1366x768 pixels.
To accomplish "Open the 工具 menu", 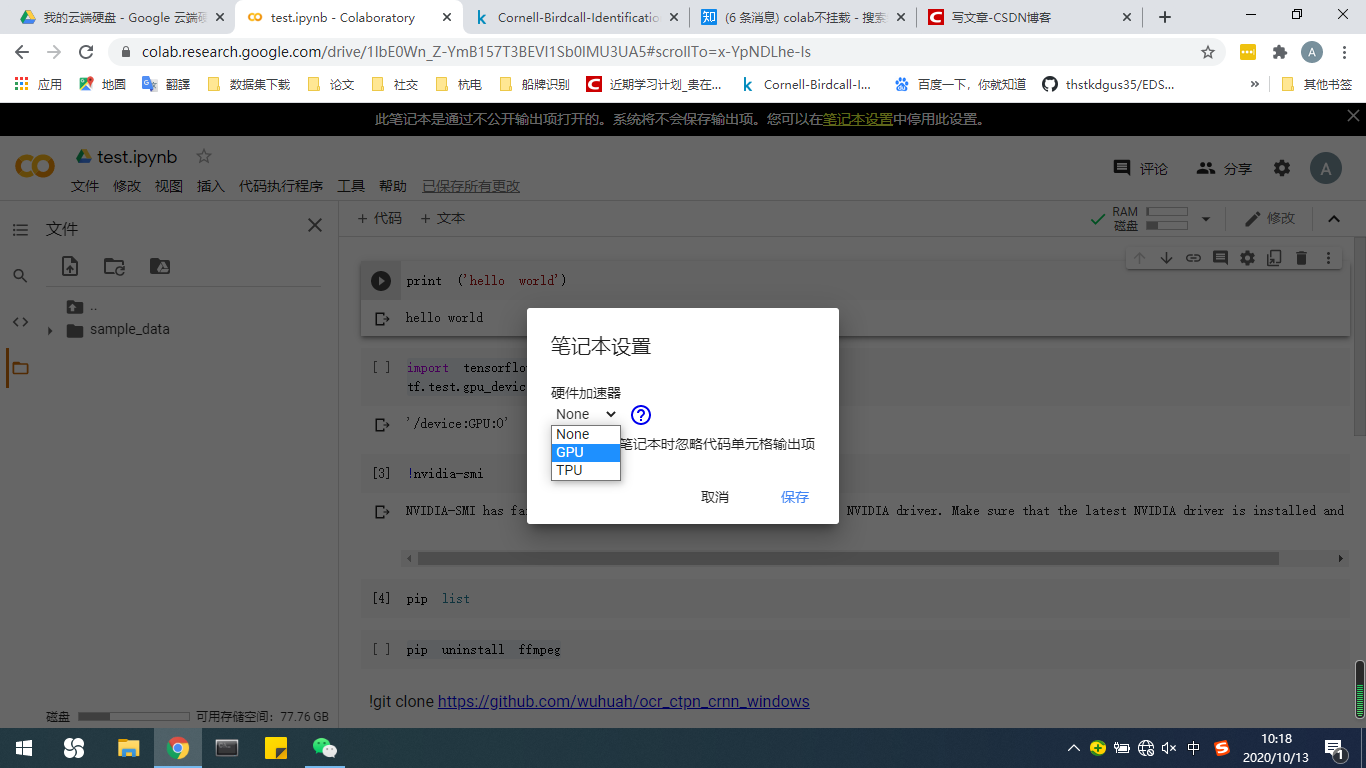I will [351, 186].
